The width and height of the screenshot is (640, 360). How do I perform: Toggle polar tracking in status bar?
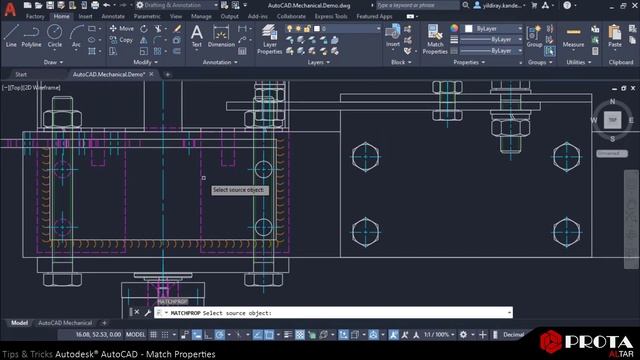point(220,335)
